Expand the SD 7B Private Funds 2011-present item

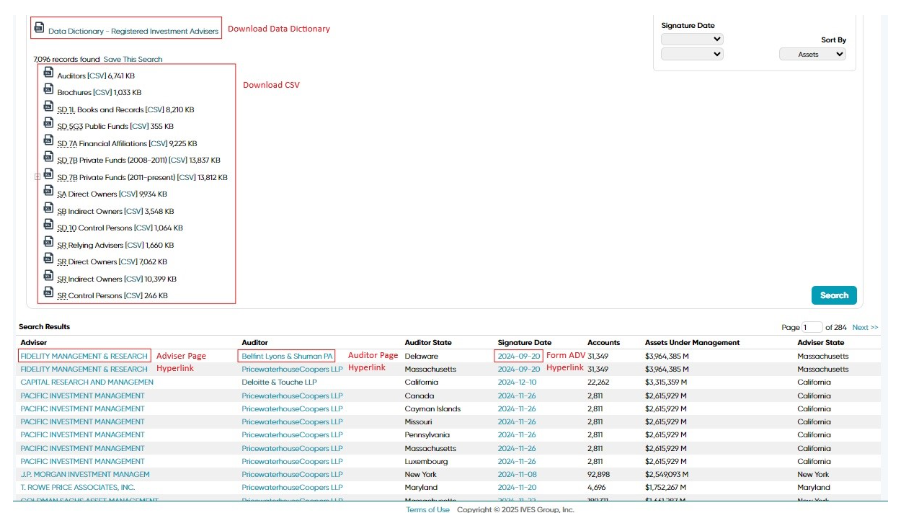pyautogui.click(x=37, y=177)
